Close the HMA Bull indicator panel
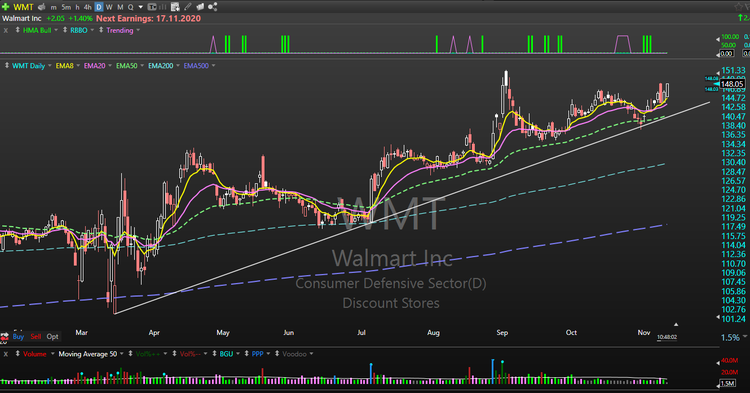Screen dimensions: 750x393 pos(6,30)
